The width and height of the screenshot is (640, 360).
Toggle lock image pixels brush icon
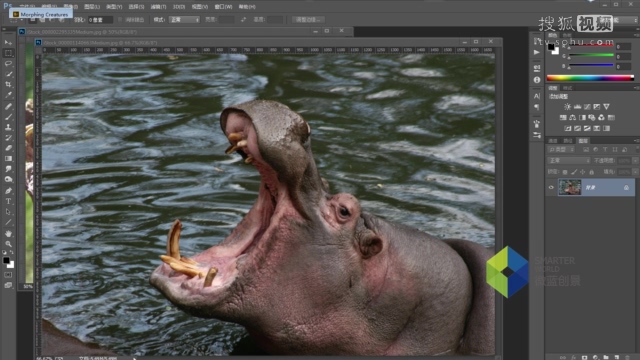click(x=574, y=172)
